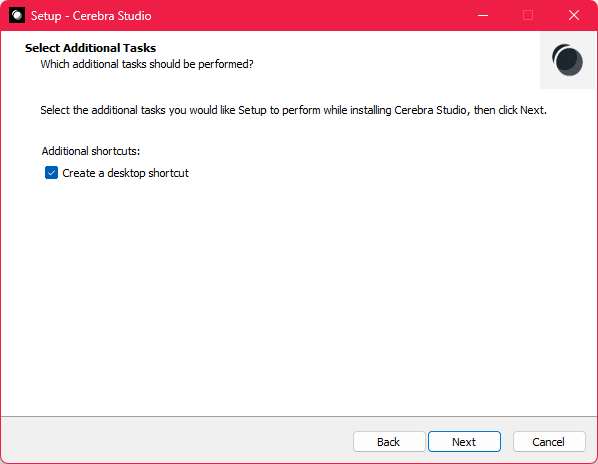Click the Cerebra Studio logo at top right
598x464 pixels.
click(x=567, y=60)
